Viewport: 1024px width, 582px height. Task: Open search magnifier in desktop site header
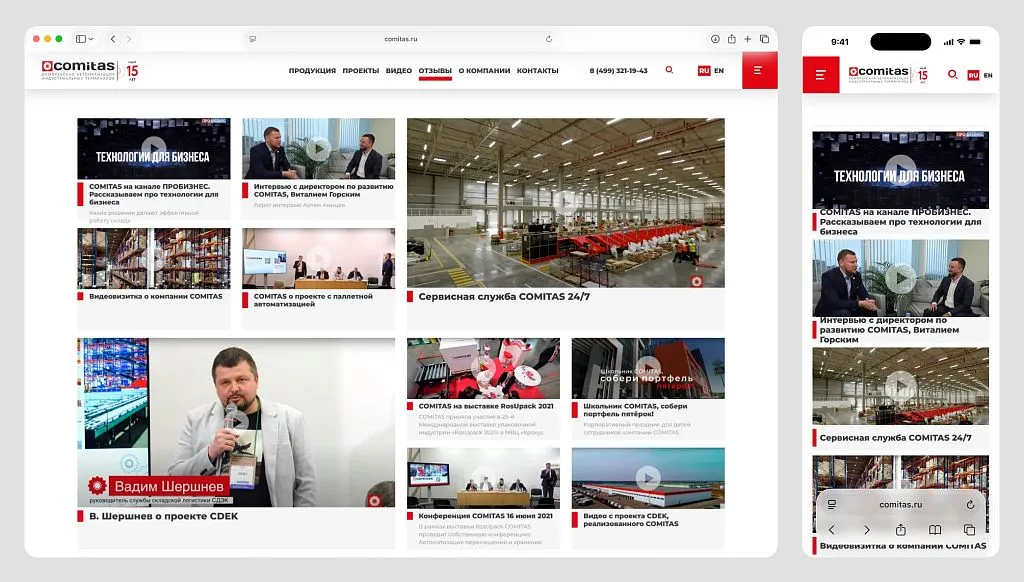click(x=669, y=70)
